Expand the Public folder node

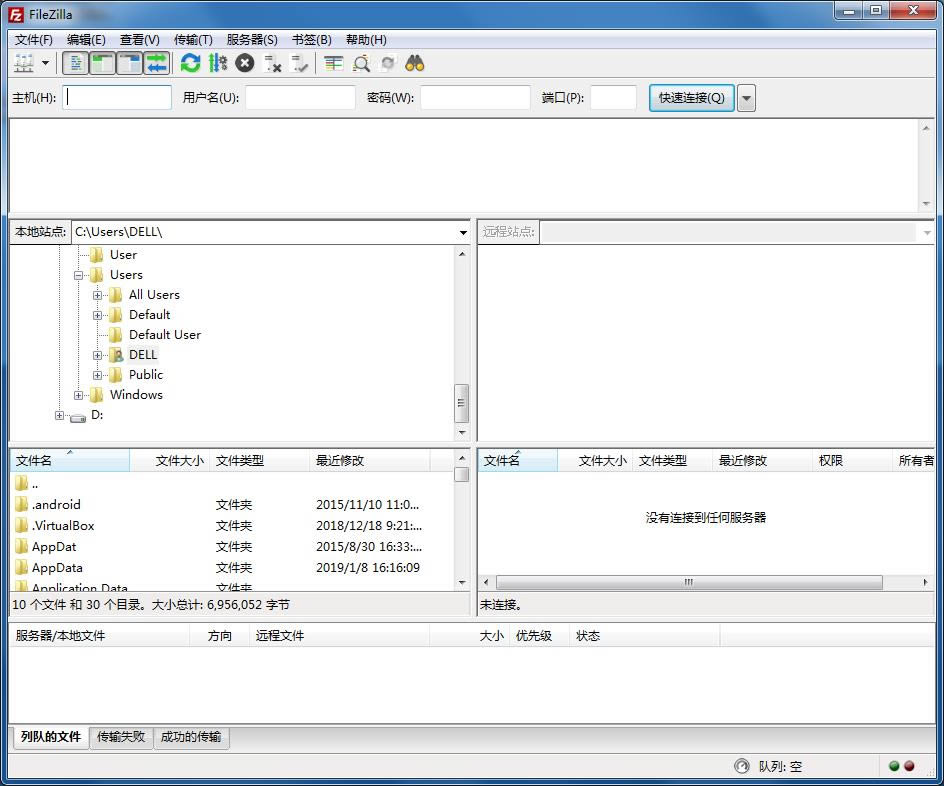click(98, 376)
